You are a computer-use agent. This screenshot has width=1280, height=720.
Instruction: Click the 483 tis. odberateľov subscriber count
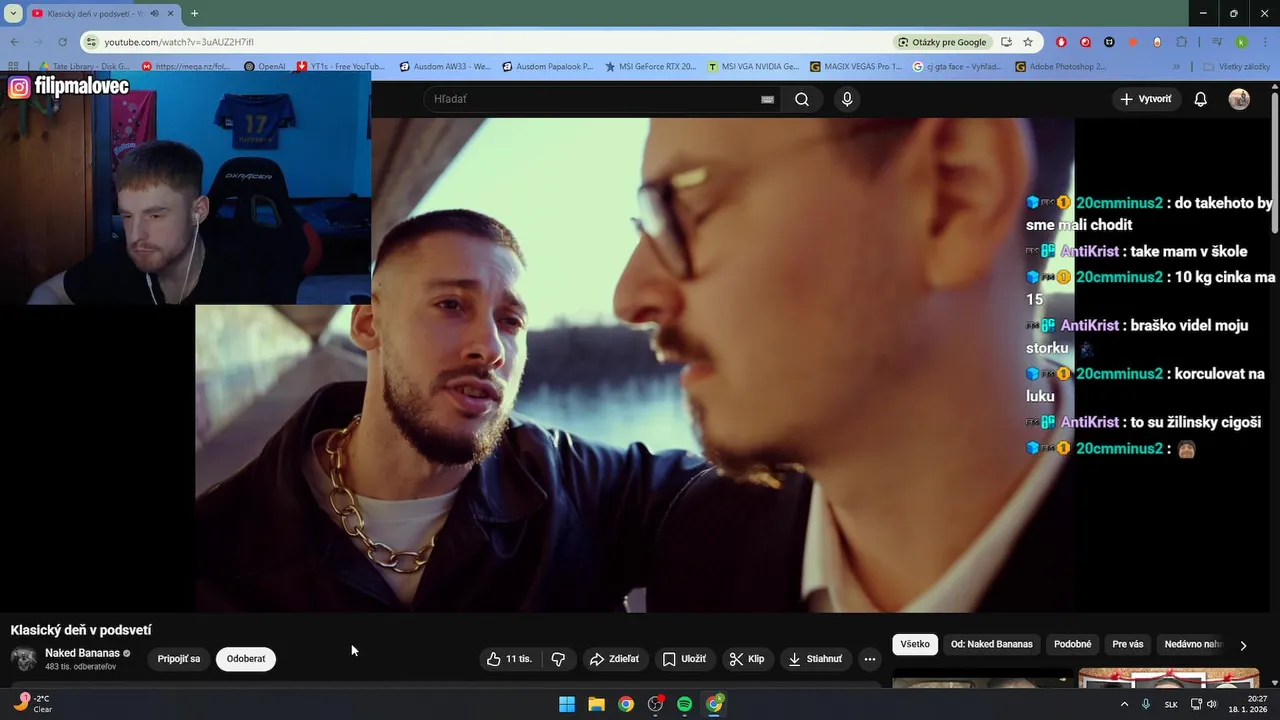point(80,667)
